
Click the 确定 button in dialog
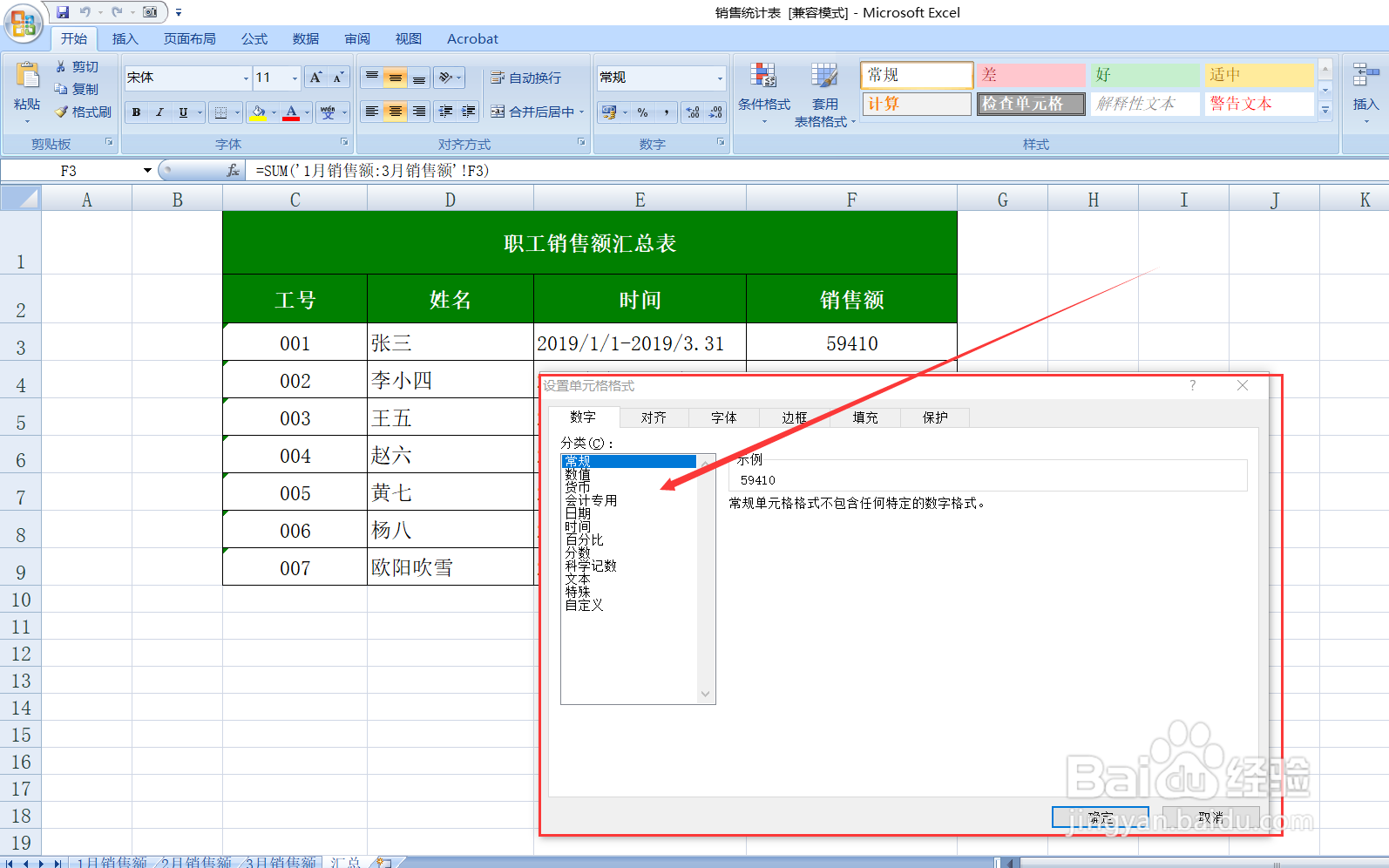coord(1101,817)
